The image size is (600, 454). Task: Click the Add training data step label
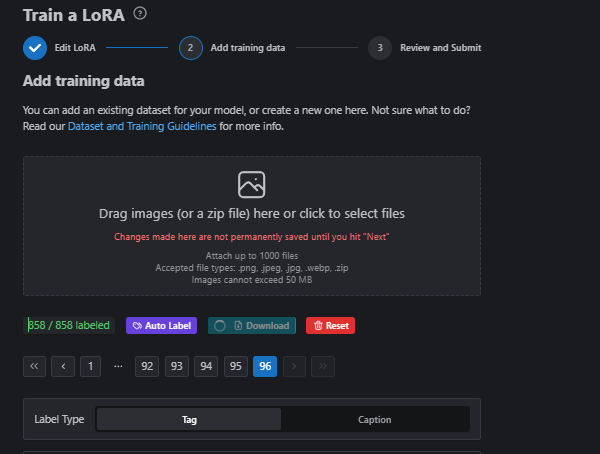point(248,48)
